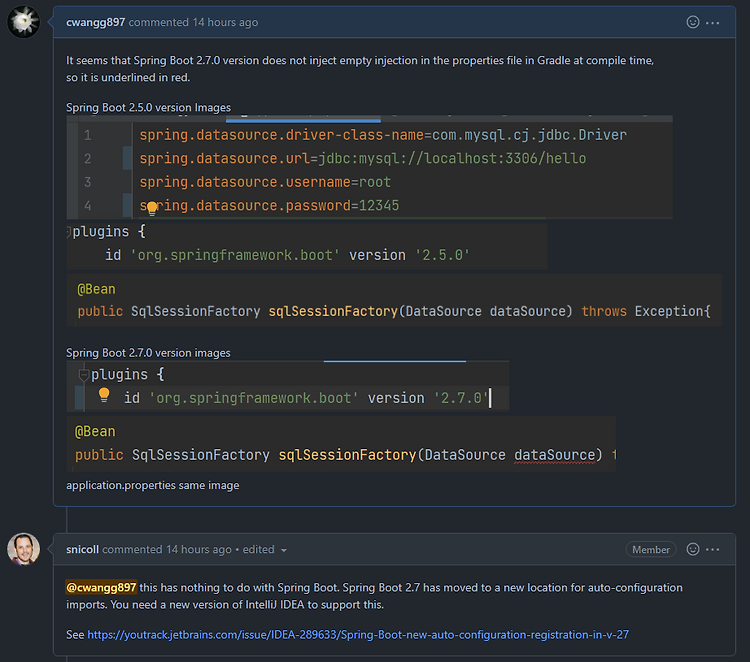Open the youtrack.jetbrains.com IDEA-289633 link
The image size is (750, 662).
click(x=358, y=635)
